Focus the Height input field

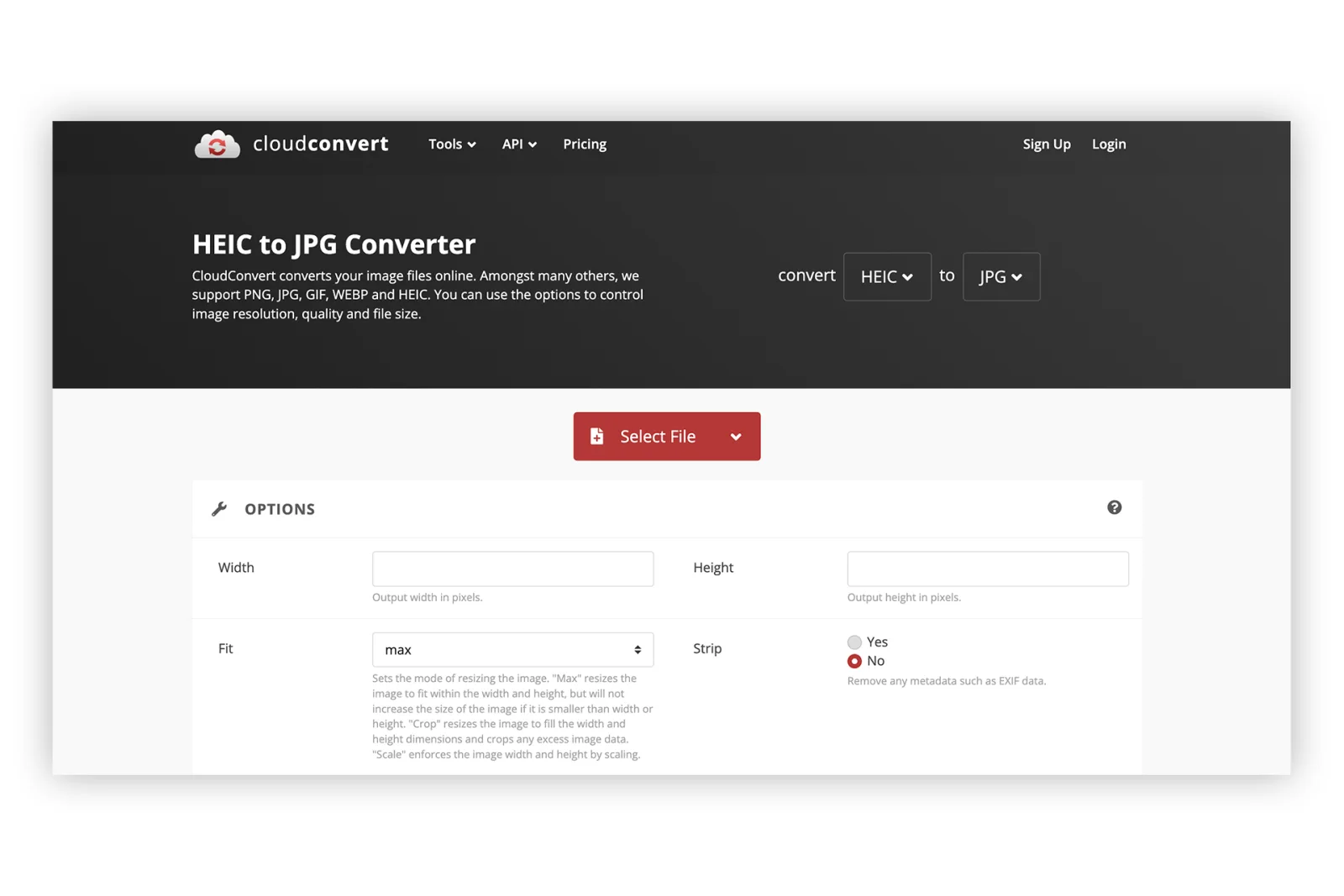tap(988, 569)
